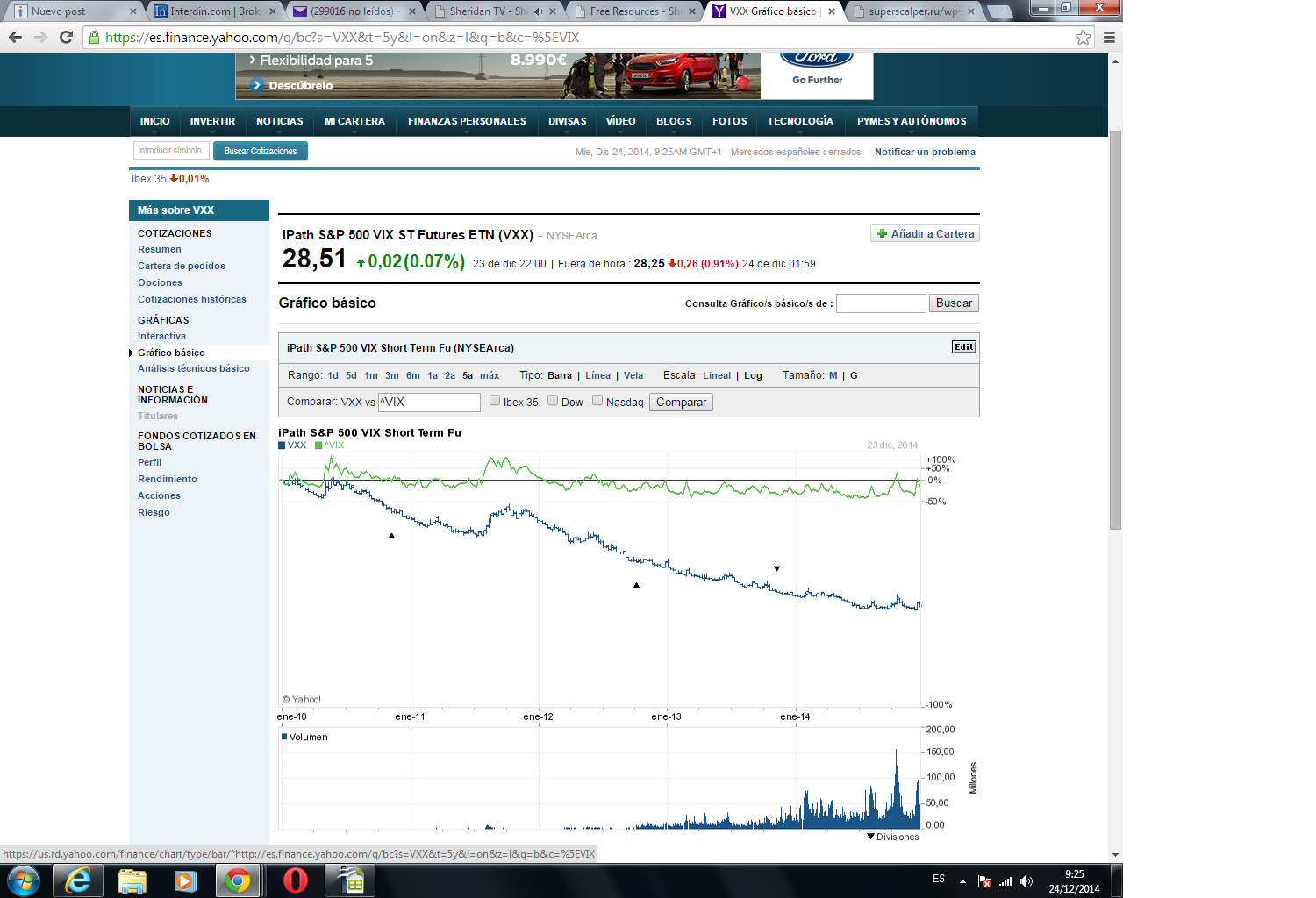1316x898 pixels.
Task: Open File Explorer from taskbar
Action: [132, 880]
